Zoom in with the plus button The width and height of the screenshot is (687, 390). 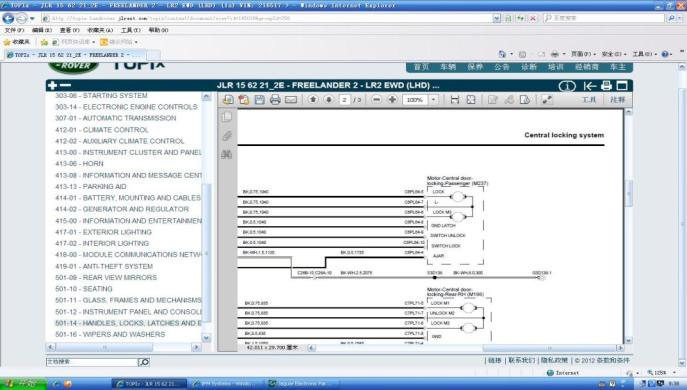tap(392, 99)
